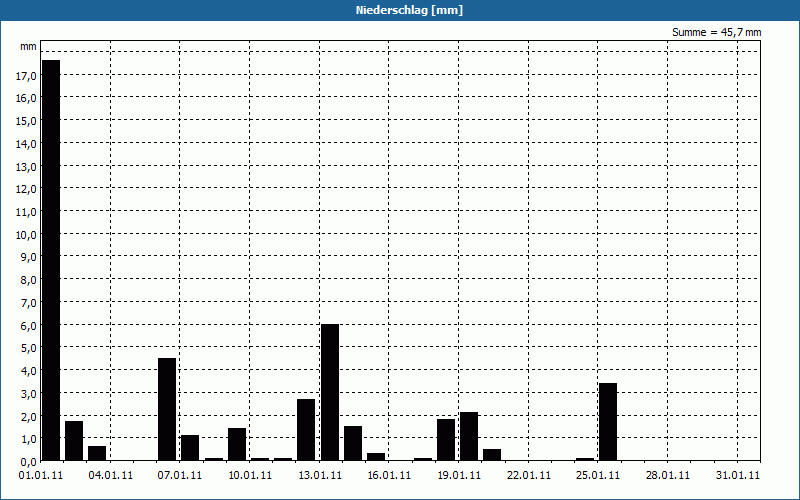The width and height of the screenshot is (800, 500).
Task: Select the 14,0 y-axis label
Action: point(26,144)
